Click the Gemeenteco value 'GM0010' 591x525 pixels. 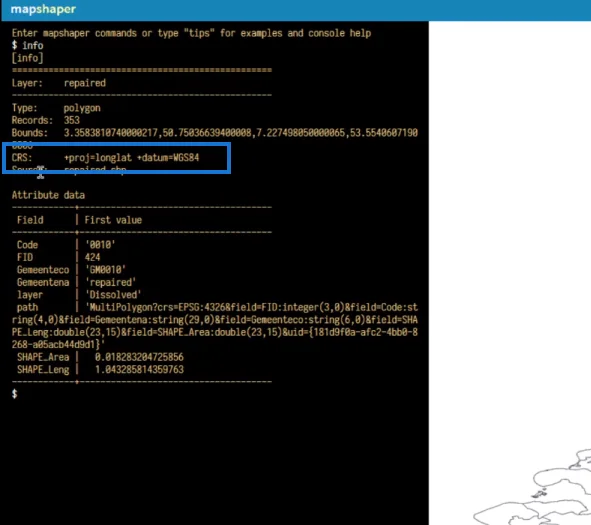point(106,269)
